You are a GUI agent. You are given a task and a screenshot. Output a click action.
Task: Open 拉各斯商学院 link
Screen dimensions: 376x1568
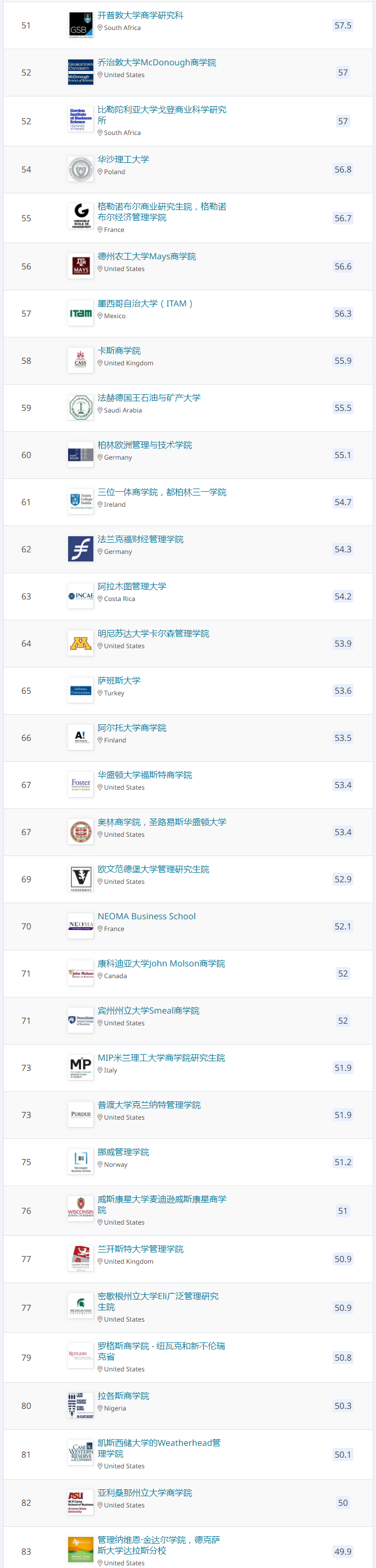click(x=123, y=1397)
